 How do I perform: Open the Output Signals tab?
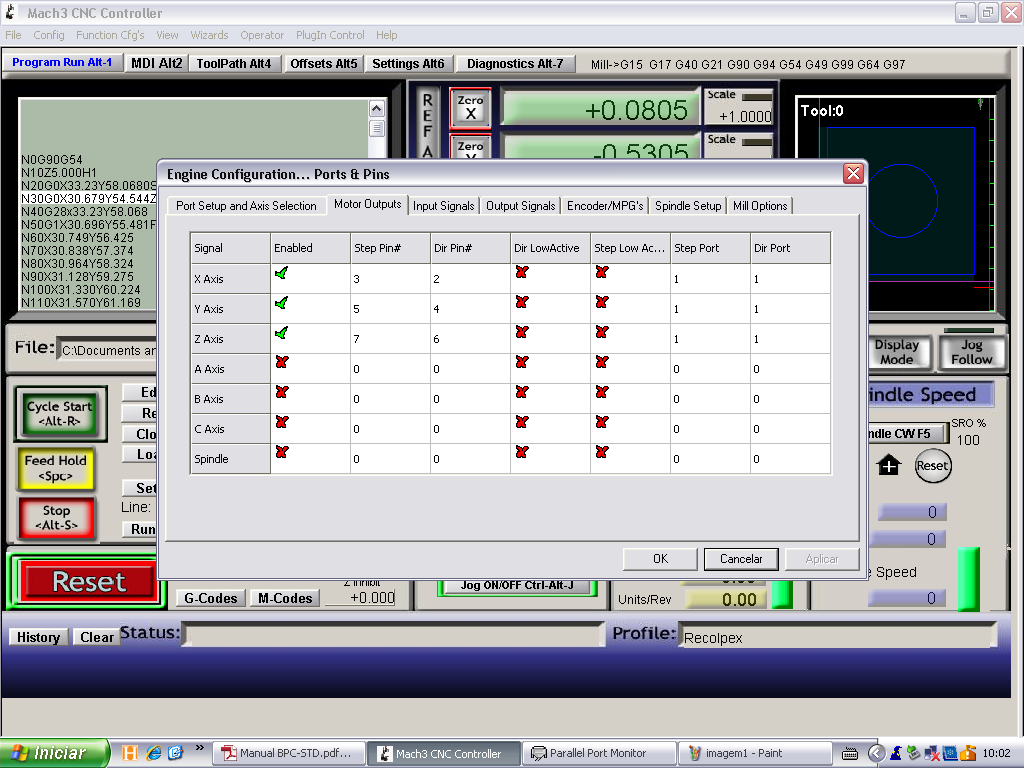coord(520,206)
